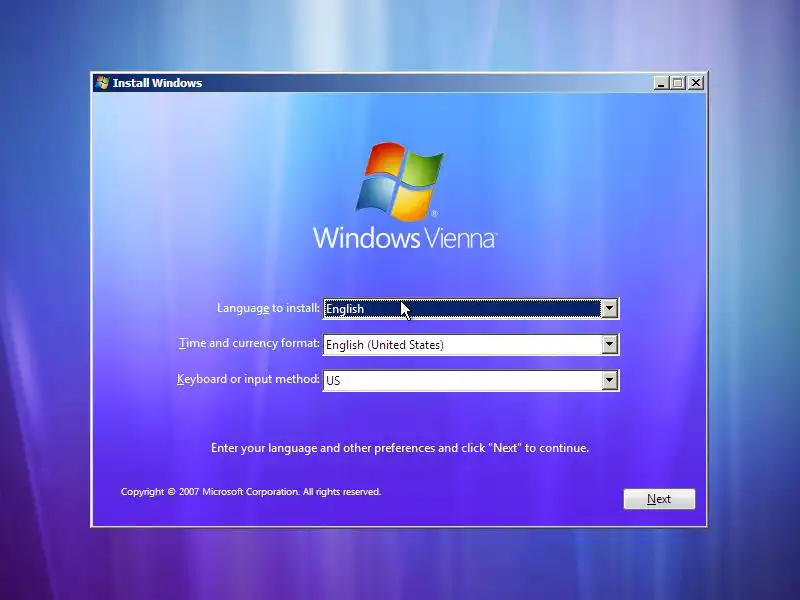Click the 'Enter your language and other preferences' instruction
Screen dimensions: 800x600
coord(400,448)
